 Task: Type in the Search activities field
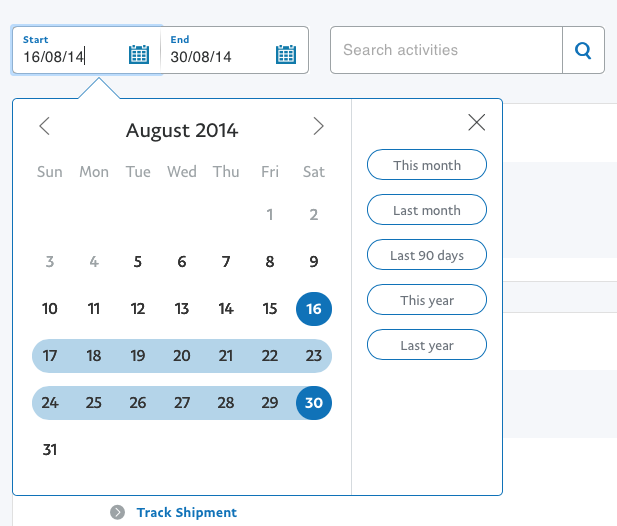(x=446, y=50)
